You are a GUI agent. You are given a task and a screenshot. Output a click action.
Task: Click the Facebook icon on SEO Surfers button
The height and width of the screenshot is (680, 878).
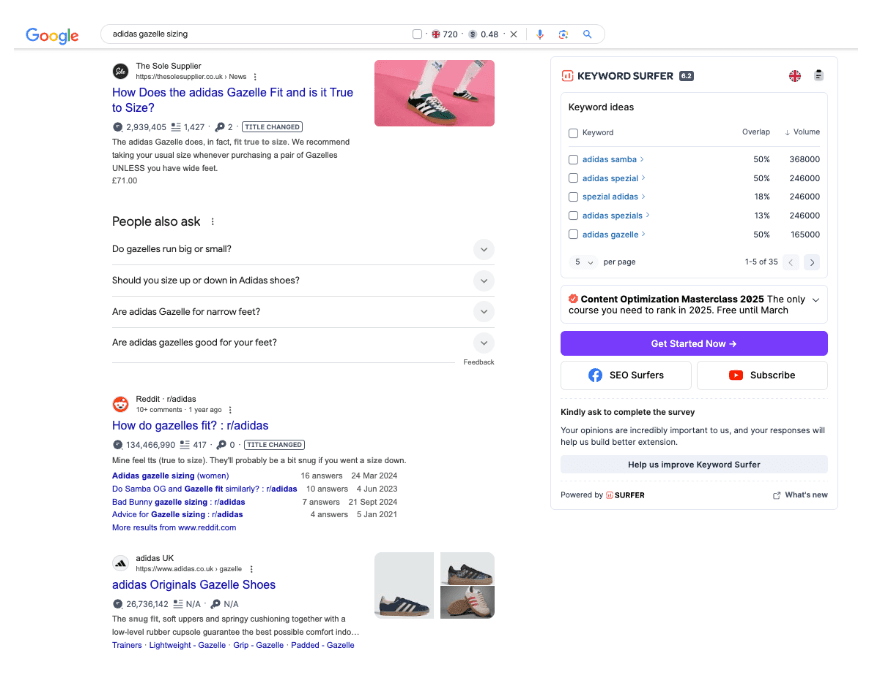[594, 375]
